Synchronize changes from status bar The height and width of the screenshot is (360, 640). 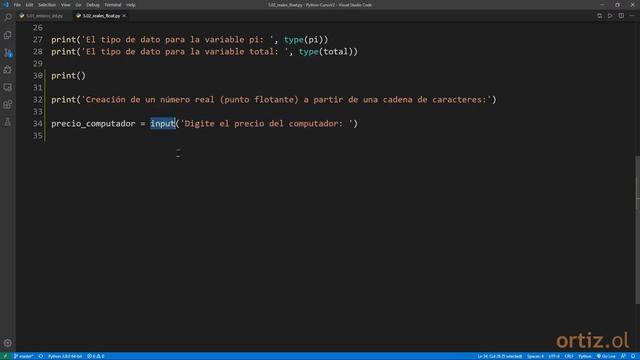(41, 356)
